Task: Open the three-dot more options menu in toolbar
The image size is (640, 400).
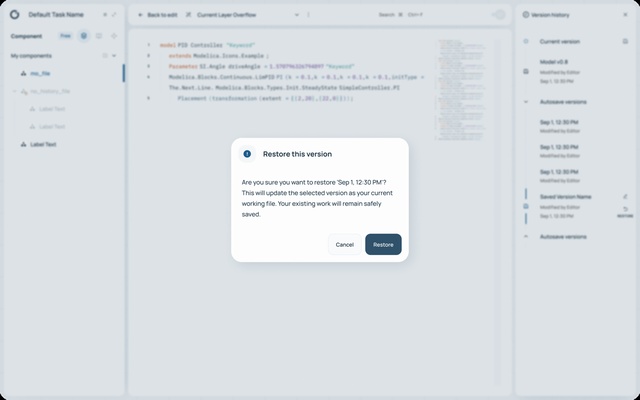Action: [x=308, y=15]
